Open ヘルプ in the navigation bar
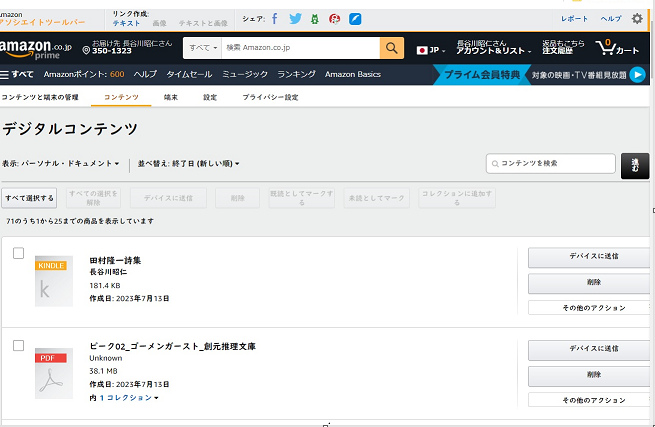 145,74
